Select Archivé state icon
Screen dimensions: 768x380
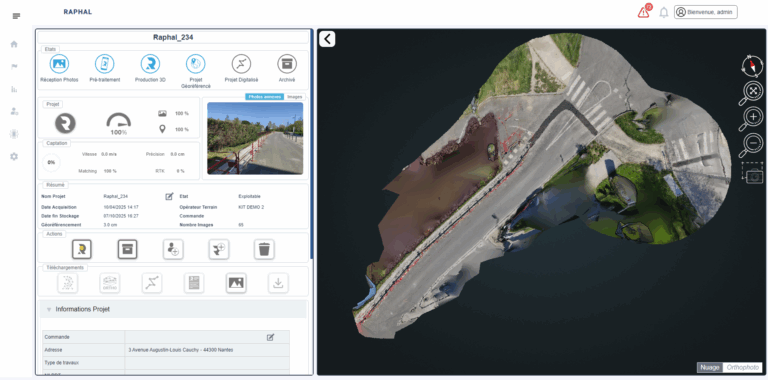pos(287,64)
